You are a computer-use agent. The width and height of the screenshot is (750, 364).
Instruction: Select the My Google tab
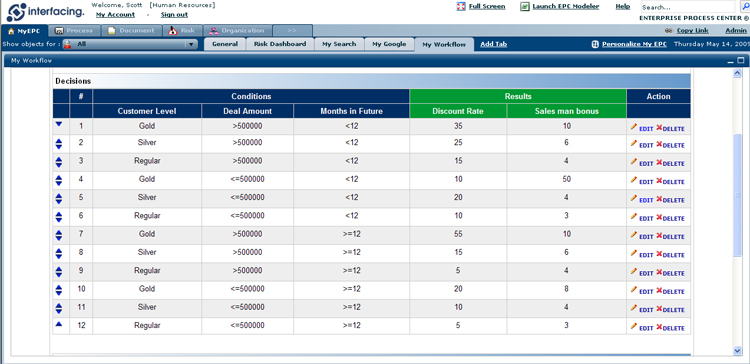pos(389,44)
